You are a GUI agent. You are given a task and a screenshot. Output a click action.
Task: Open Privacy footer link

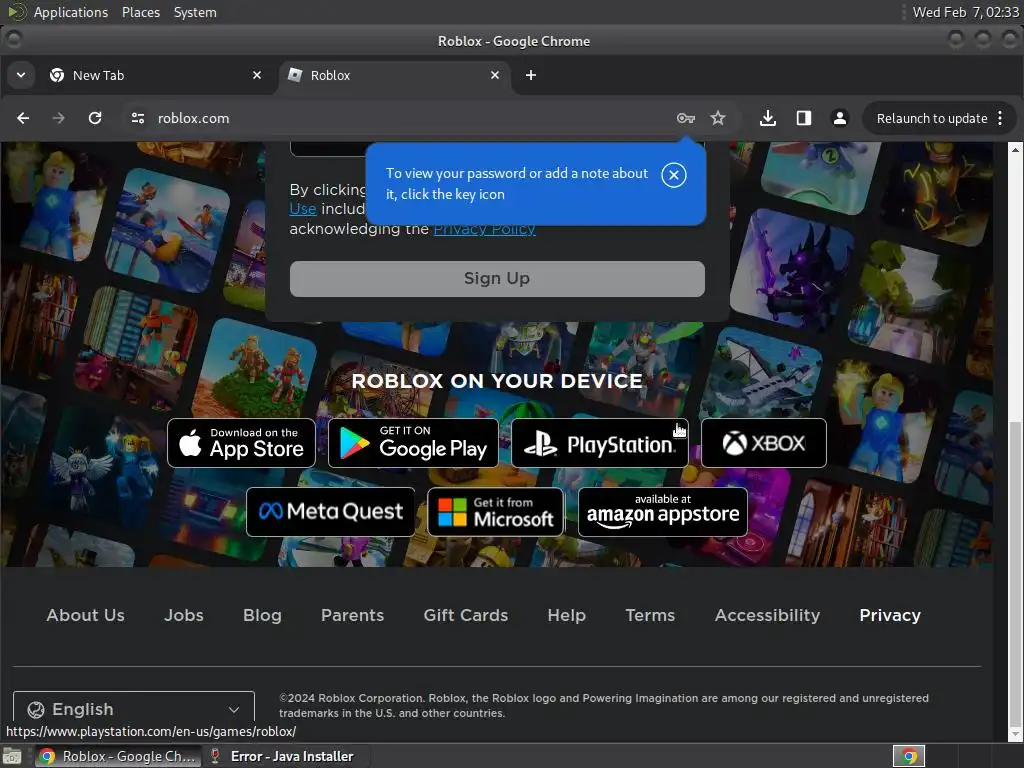[x=890, y=615]
